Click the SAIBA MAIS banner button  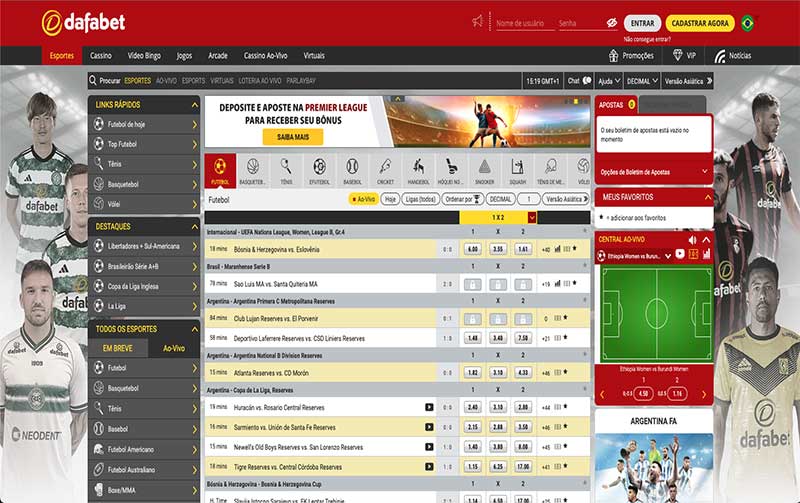(293, 137)
